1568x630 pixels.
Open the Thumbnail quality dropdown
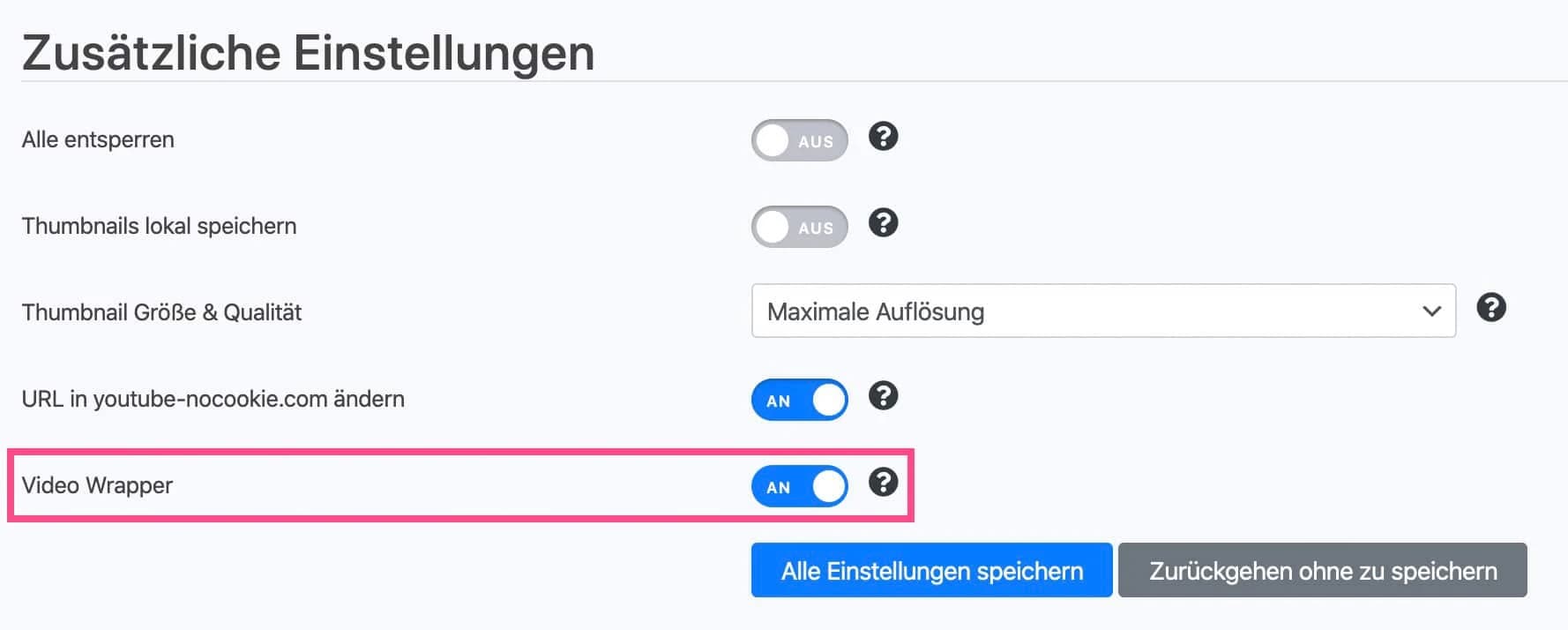[1102, 311]
